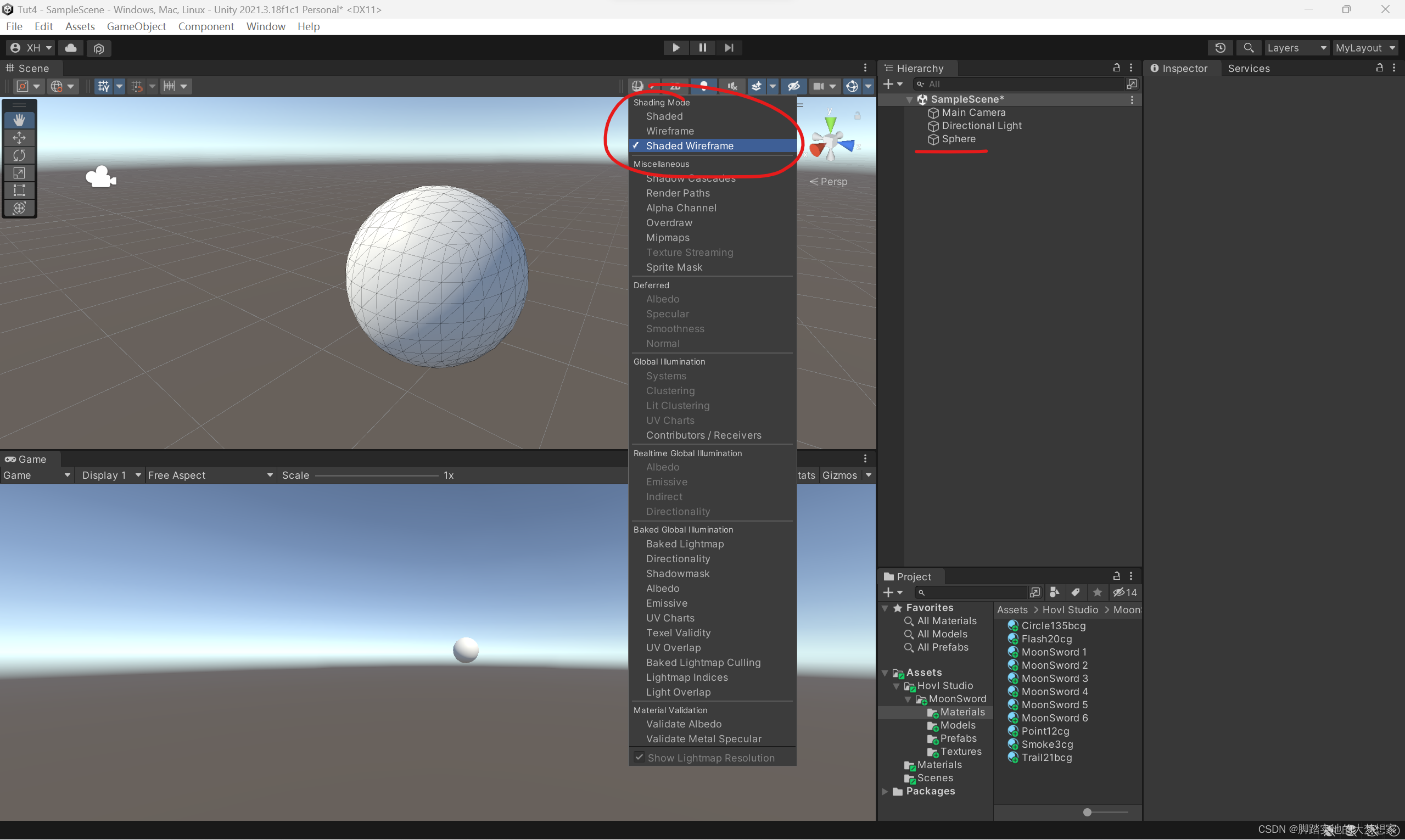Select the Move tool in Scene
1405x840 pixels.
pos(19,138)
